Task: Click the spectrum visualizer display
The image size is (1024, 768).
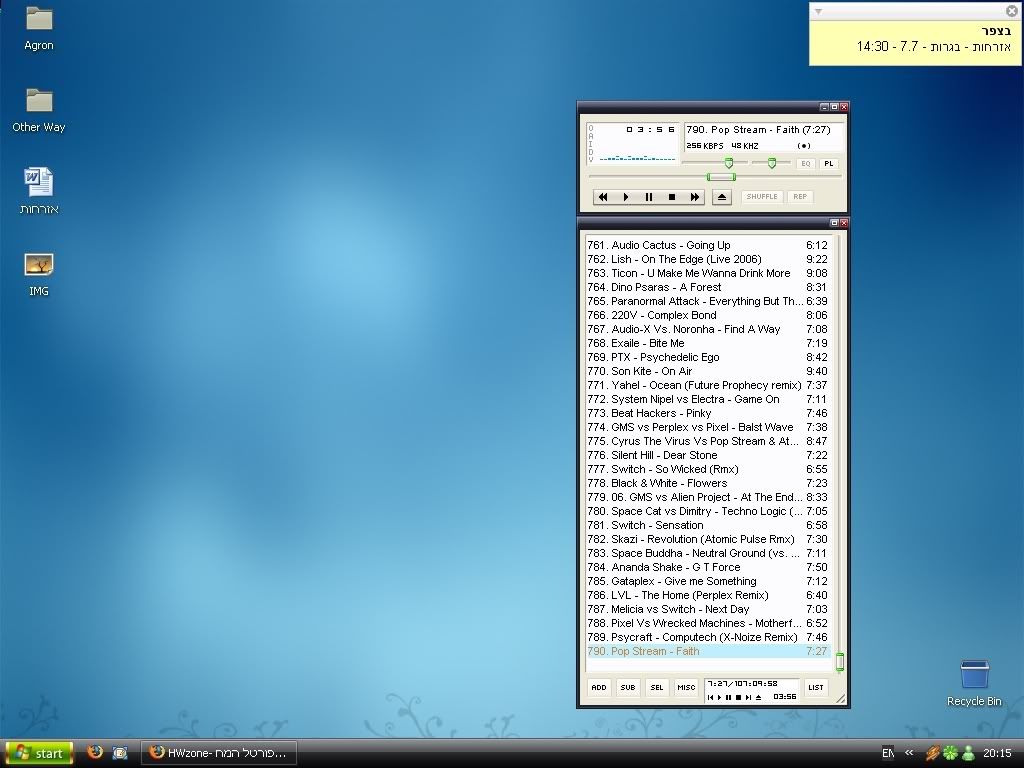Action: [637, 157]
